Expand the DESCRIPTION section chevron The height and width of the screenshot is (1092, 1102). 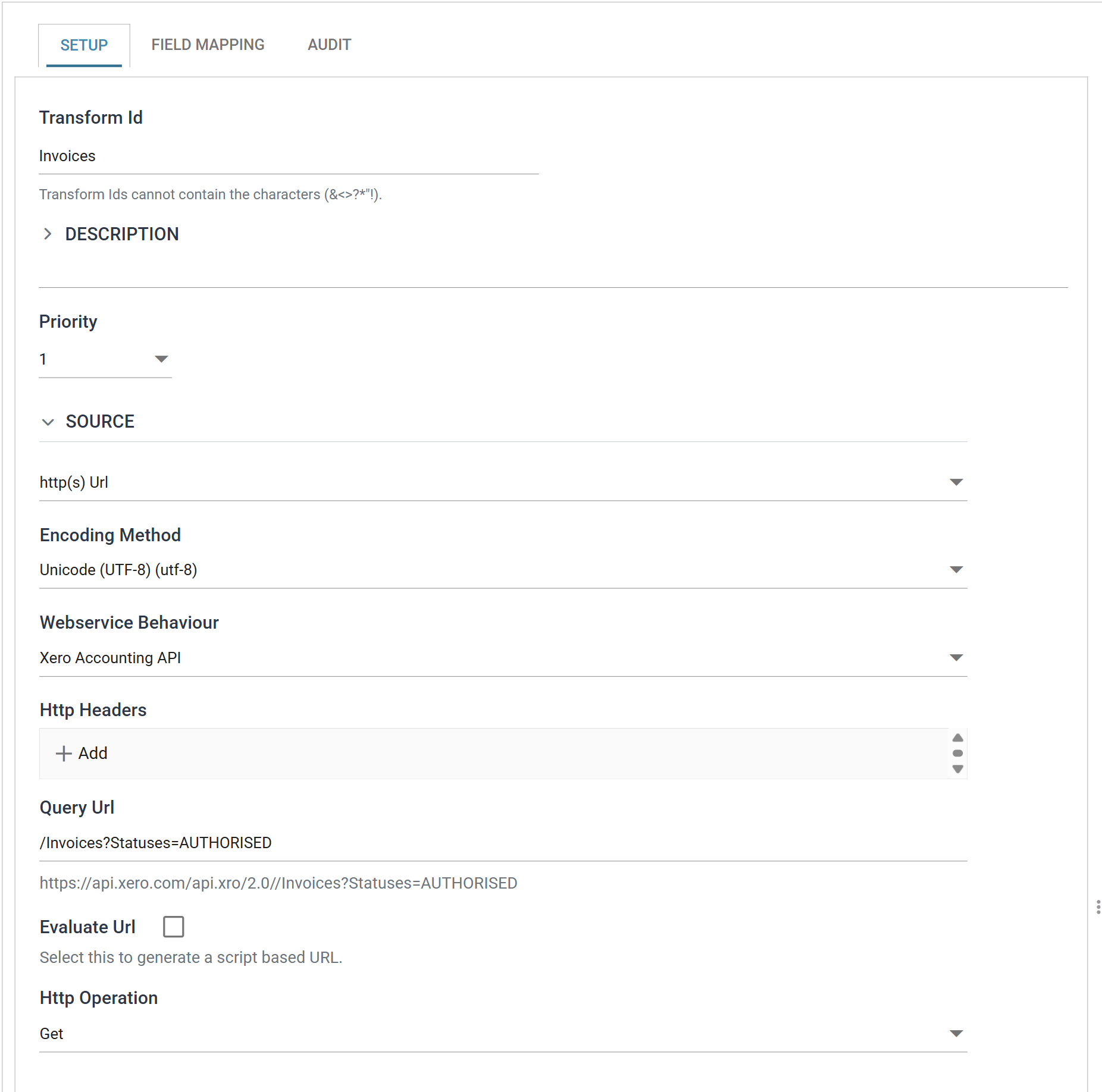48,234
